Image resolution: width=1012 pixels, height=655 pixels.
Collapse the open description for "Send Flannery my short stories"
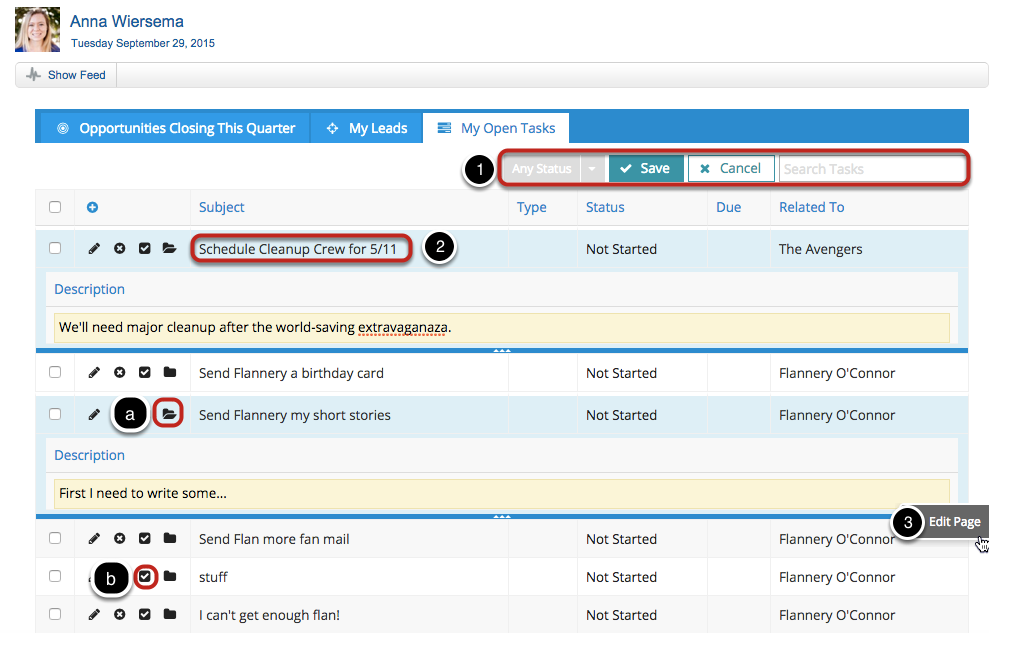tap(170, 415)
